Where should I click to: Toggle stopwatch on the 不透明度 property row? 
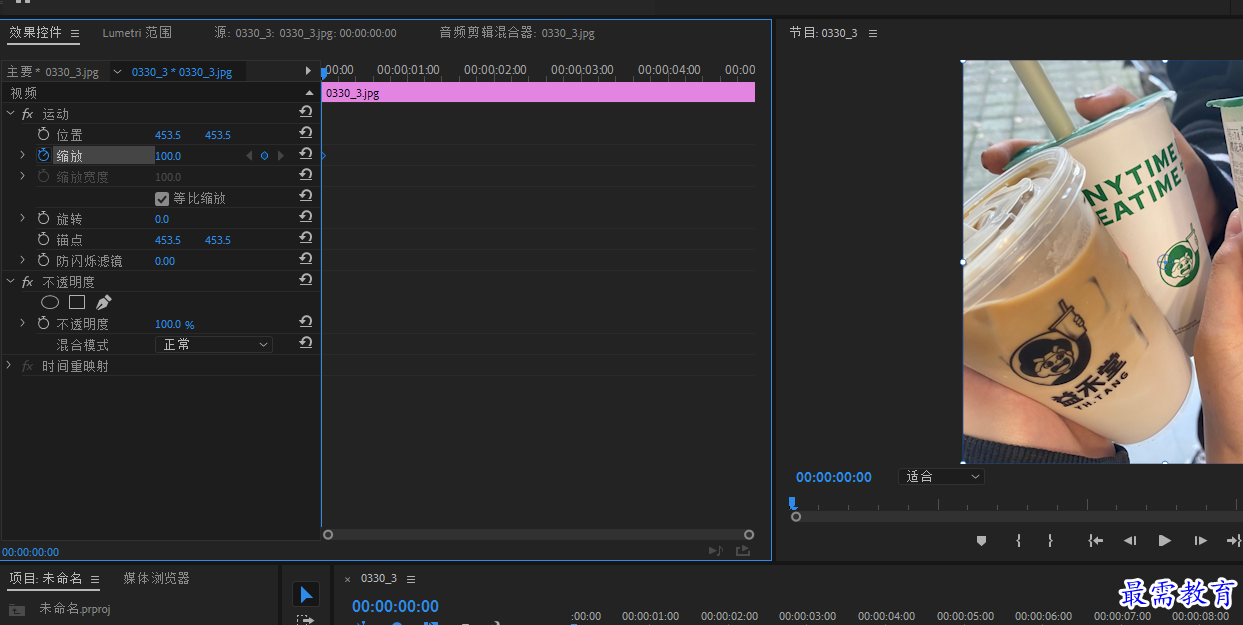click(x=43, y=323)
